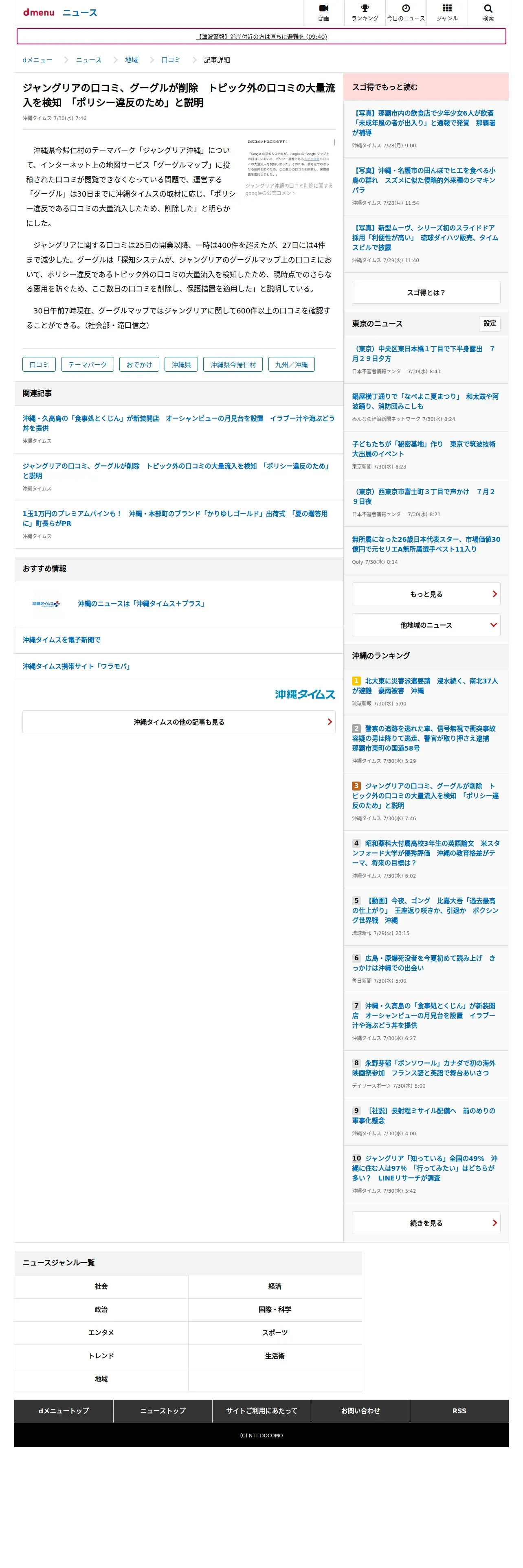Click the 沖縄タイムス＋プラス logo thumbnail
The image size is (523, 1568).
(46, 604)
